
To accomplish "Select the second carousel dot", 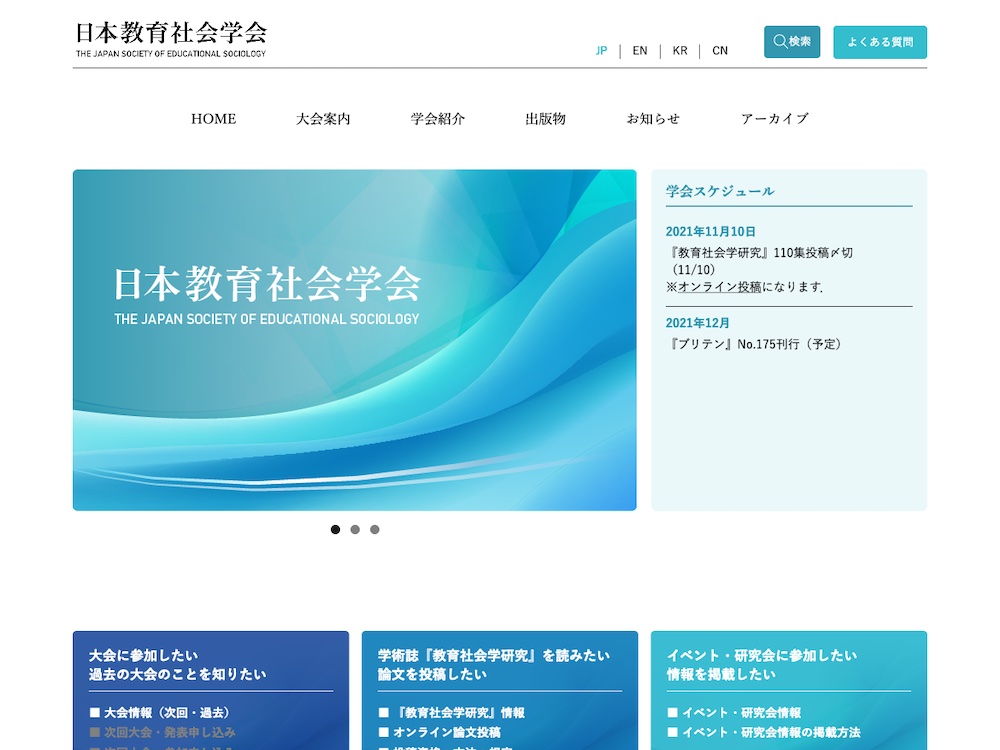I will pyautogui.click(x=355, y=529).
